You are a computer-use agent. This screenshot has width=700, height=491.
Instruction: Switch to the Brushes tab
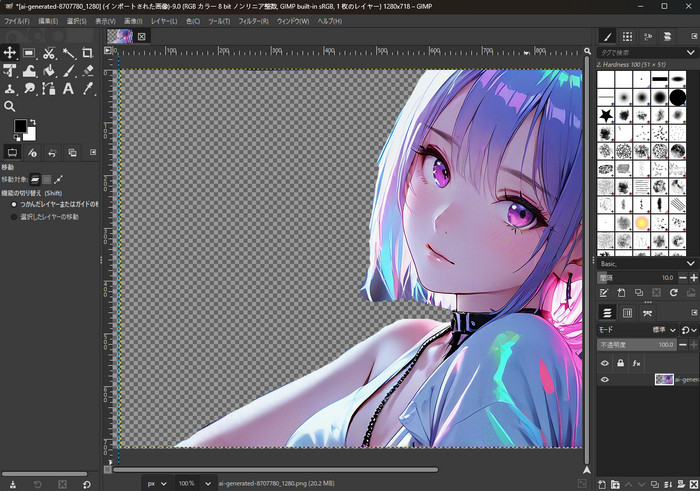click(x=608, y=37)
